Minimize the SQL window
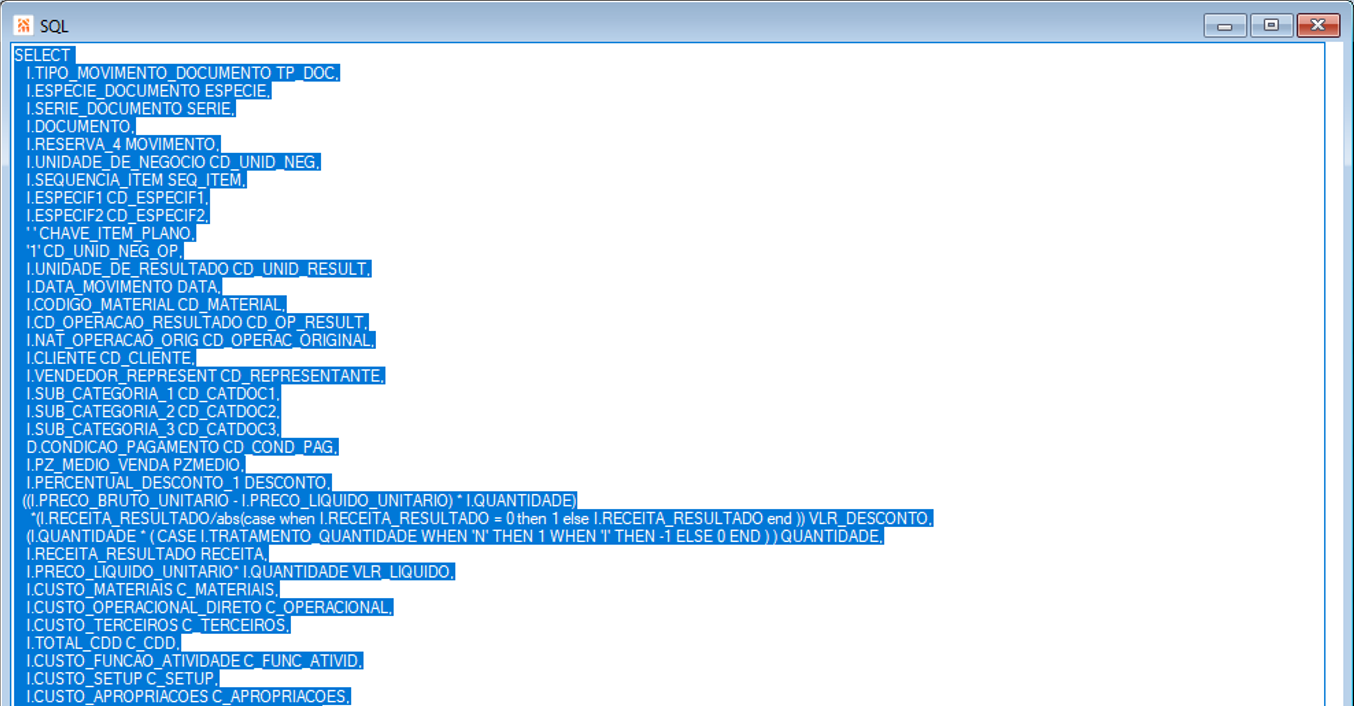This screenshot has width=1354, height=706. [x=1225, y=26]
